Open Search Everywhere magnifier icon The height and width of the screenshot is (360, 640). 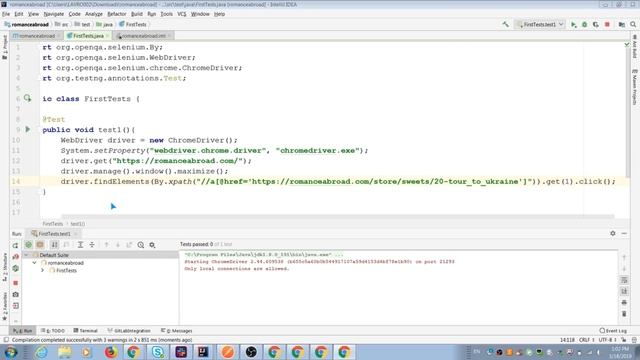633,24
